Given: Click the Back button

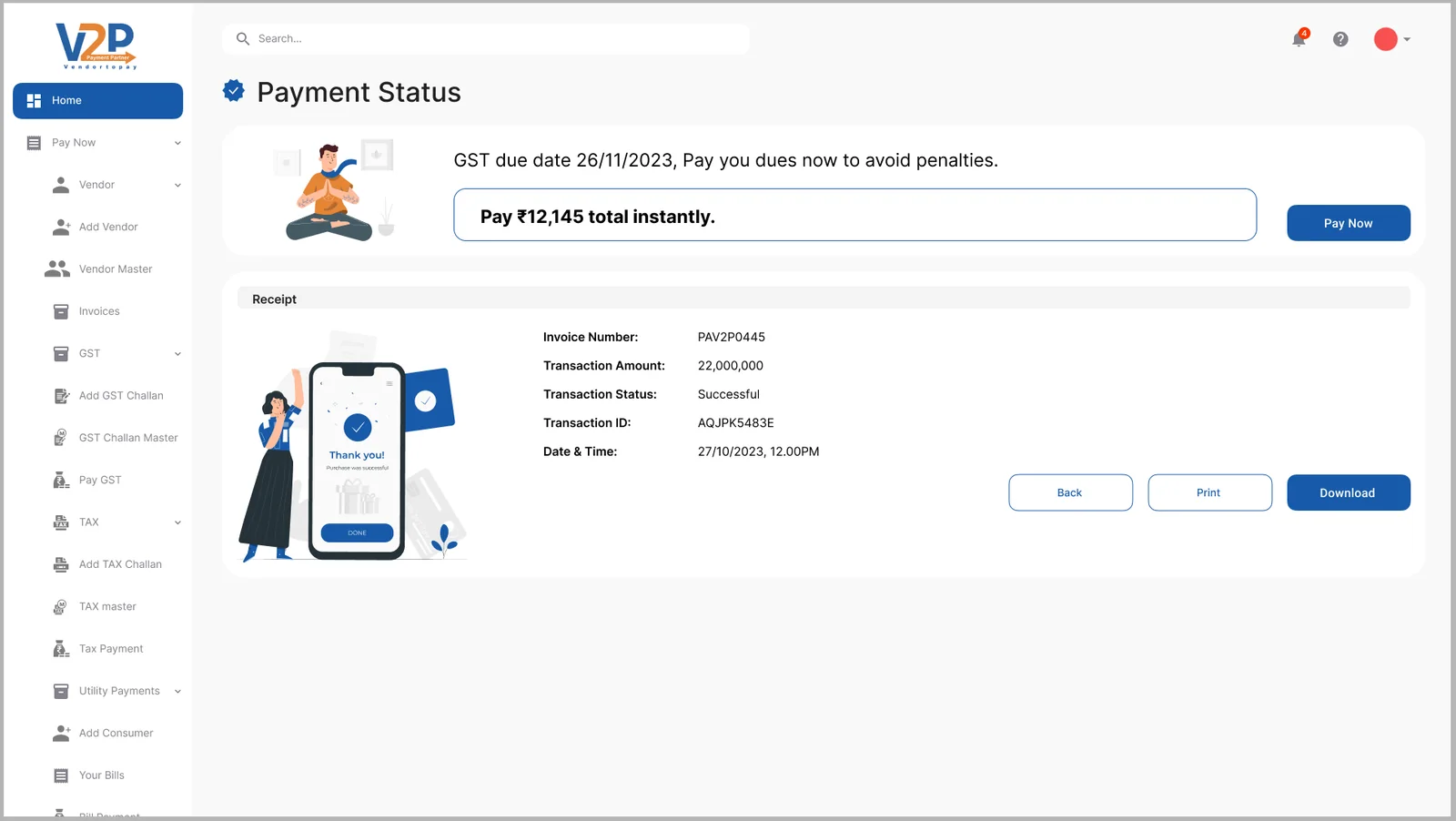Looking at the screenshot, I should pos(1070,492).
